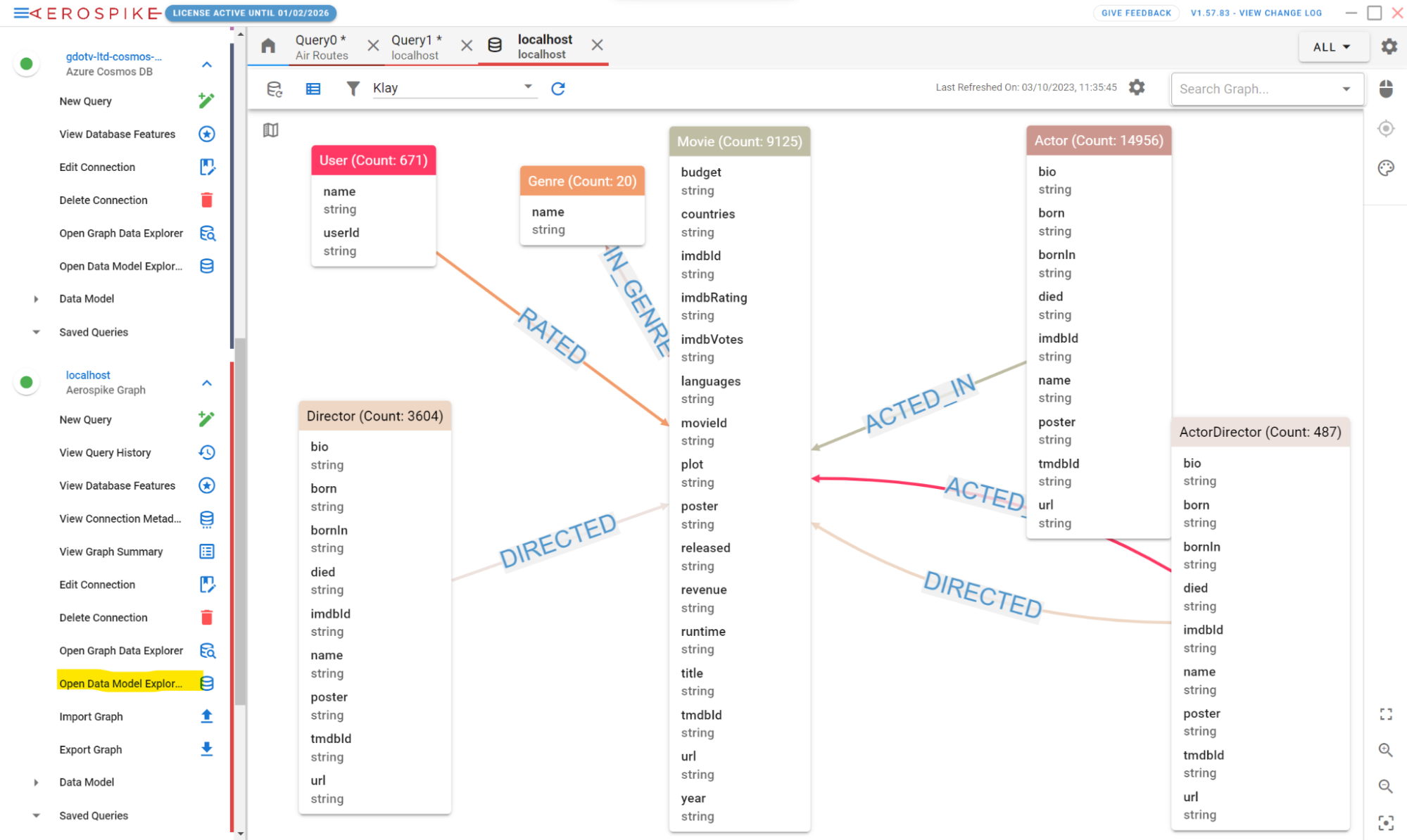The width and height of the screenshot is (1407, 840).
Task: Click Open Graph Data Explorer under Cosmos
Action: tap(137, 233)
